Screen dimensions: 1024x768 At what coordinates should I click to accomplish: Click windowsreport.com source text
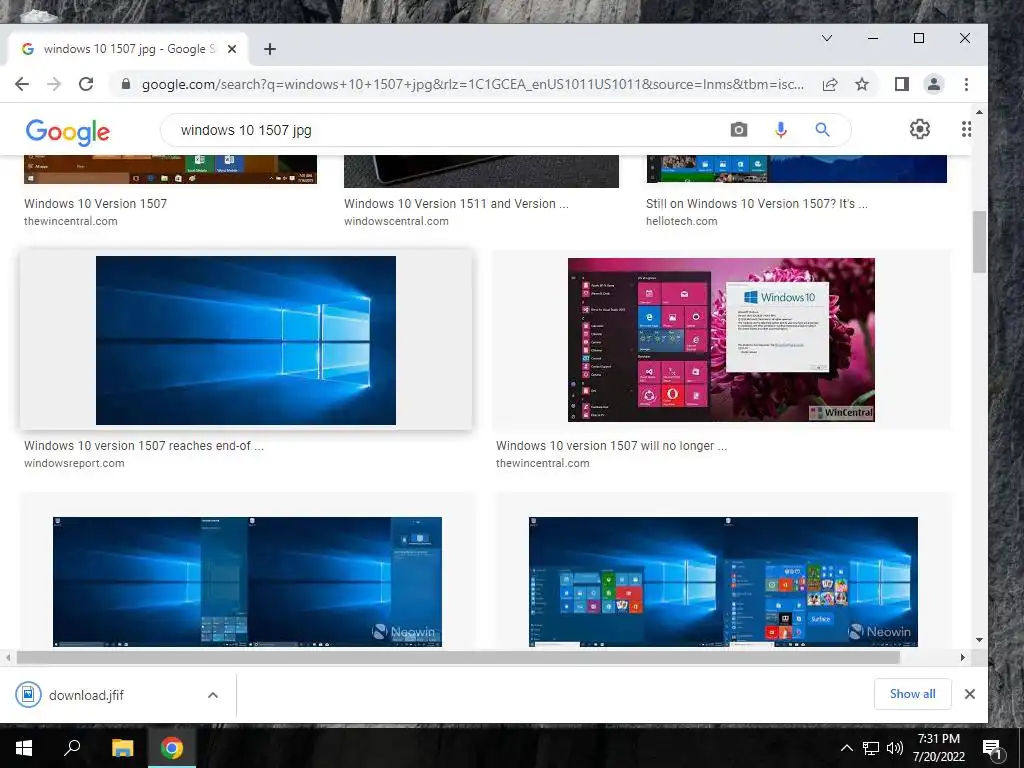click(74, 463)
